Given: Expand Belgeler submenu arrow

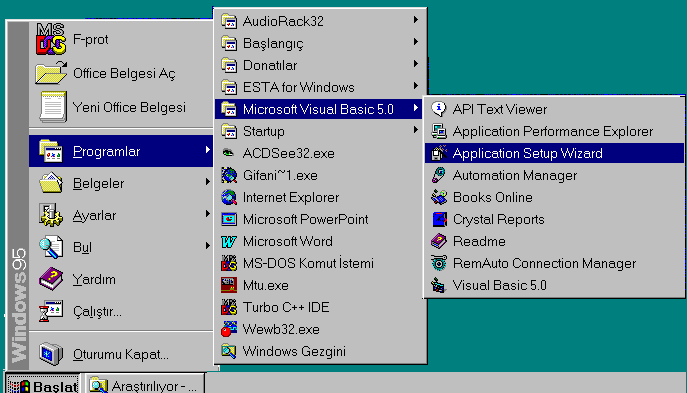Looking at the screenshot, I should coord(207,182).
